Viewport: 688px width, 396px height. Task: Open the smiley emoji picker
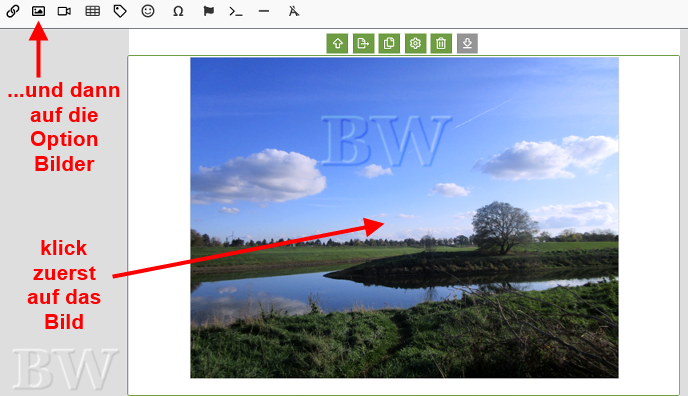[148, 11]
